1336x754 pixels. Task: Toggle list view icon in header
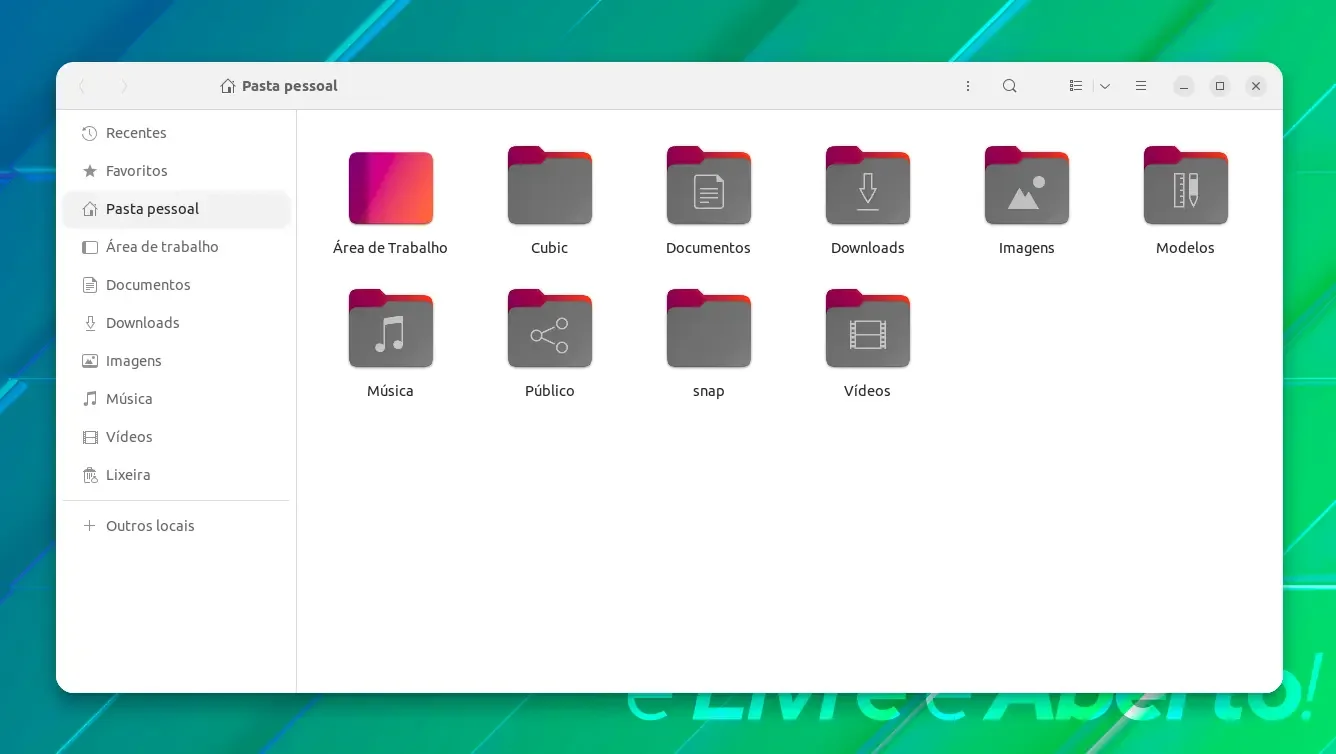pos(1076,86)
